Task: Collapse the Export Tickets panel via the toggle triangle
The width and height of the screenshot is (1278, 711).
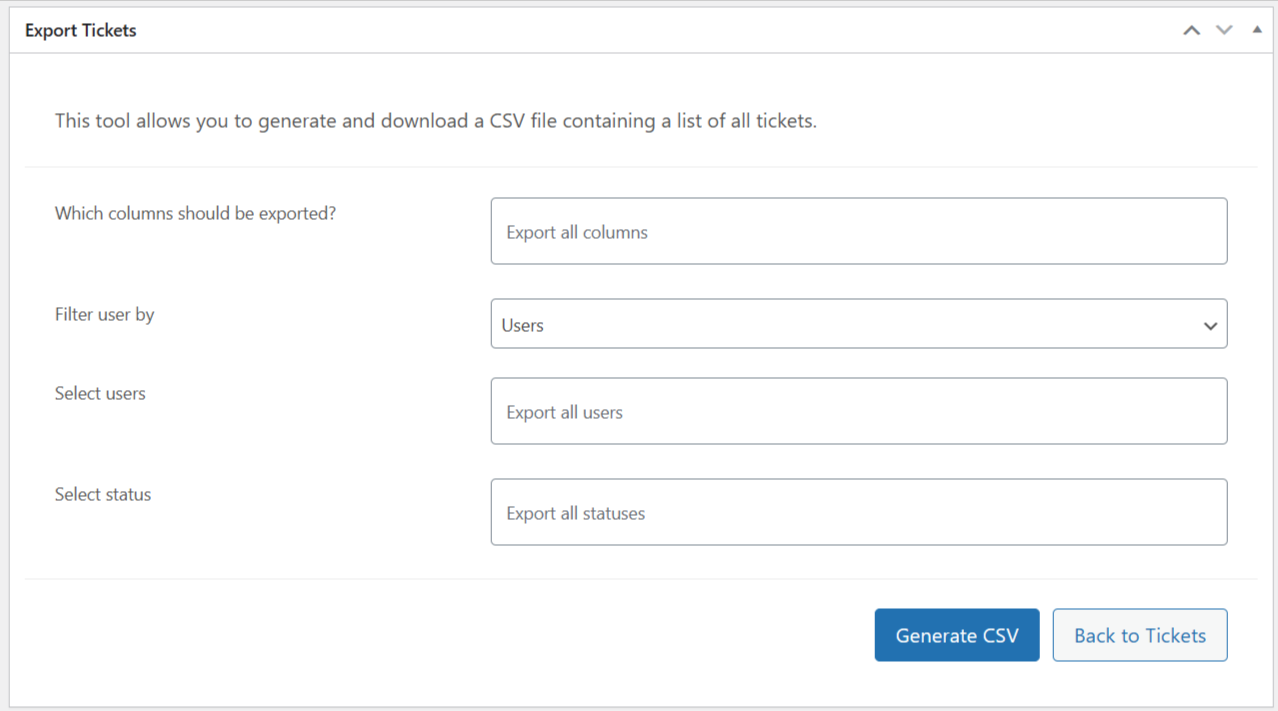Action: coord(1257,30)
